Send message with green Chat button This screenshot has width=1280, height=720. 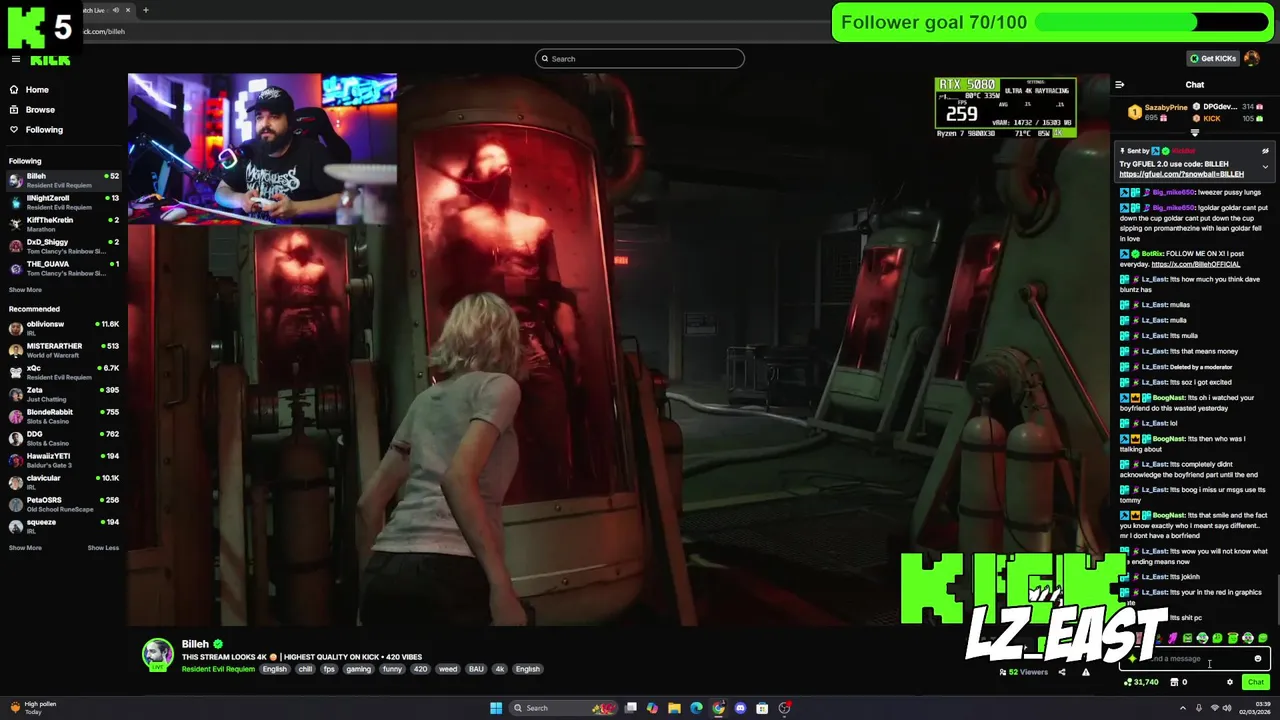[x=1256, y=682]
